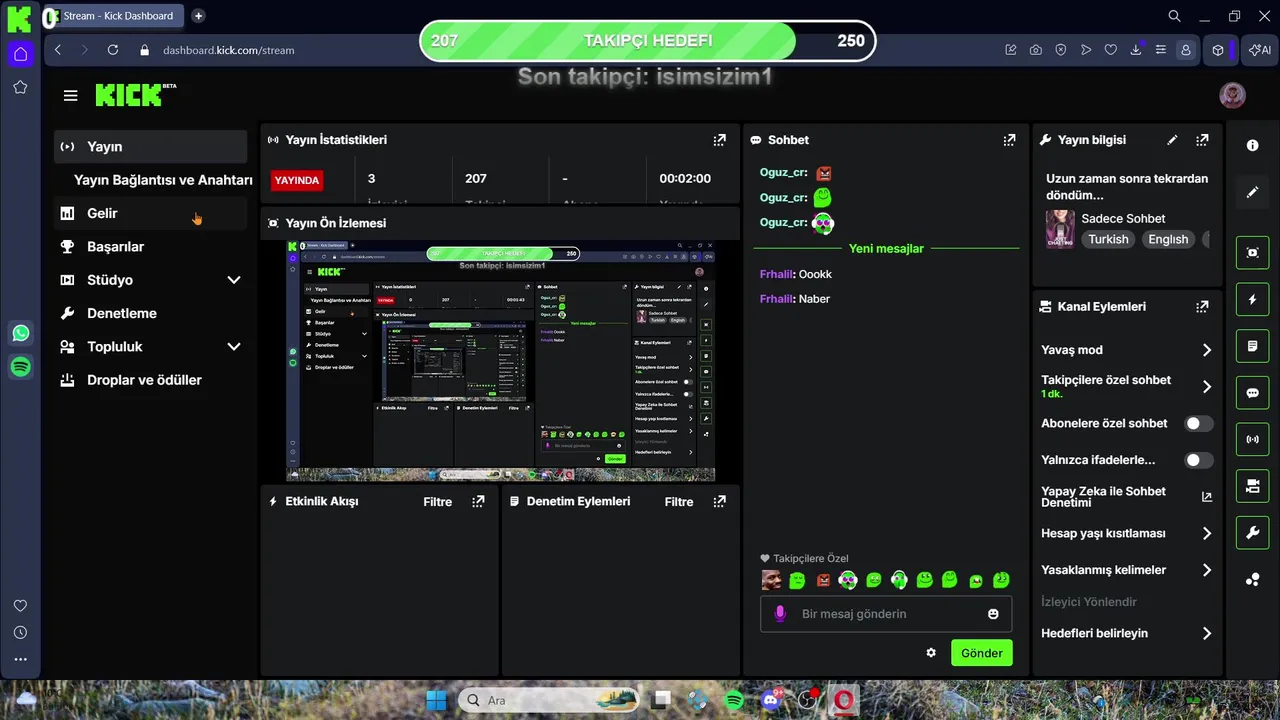Open Discord from the taskbar
The width and height of the screenshot is (1280, 720).
coord(771,700)
